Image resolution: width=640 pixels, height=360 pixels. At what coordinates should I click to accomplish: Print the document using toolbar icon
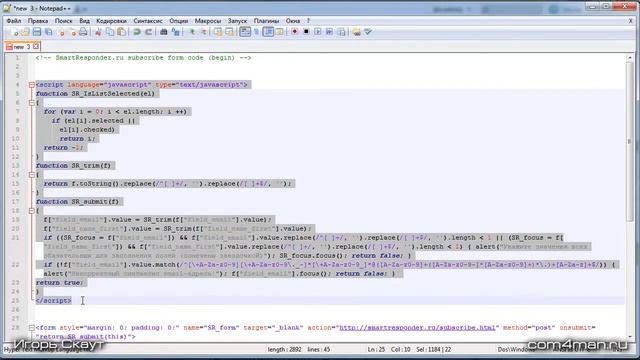[x=83, y=32]
